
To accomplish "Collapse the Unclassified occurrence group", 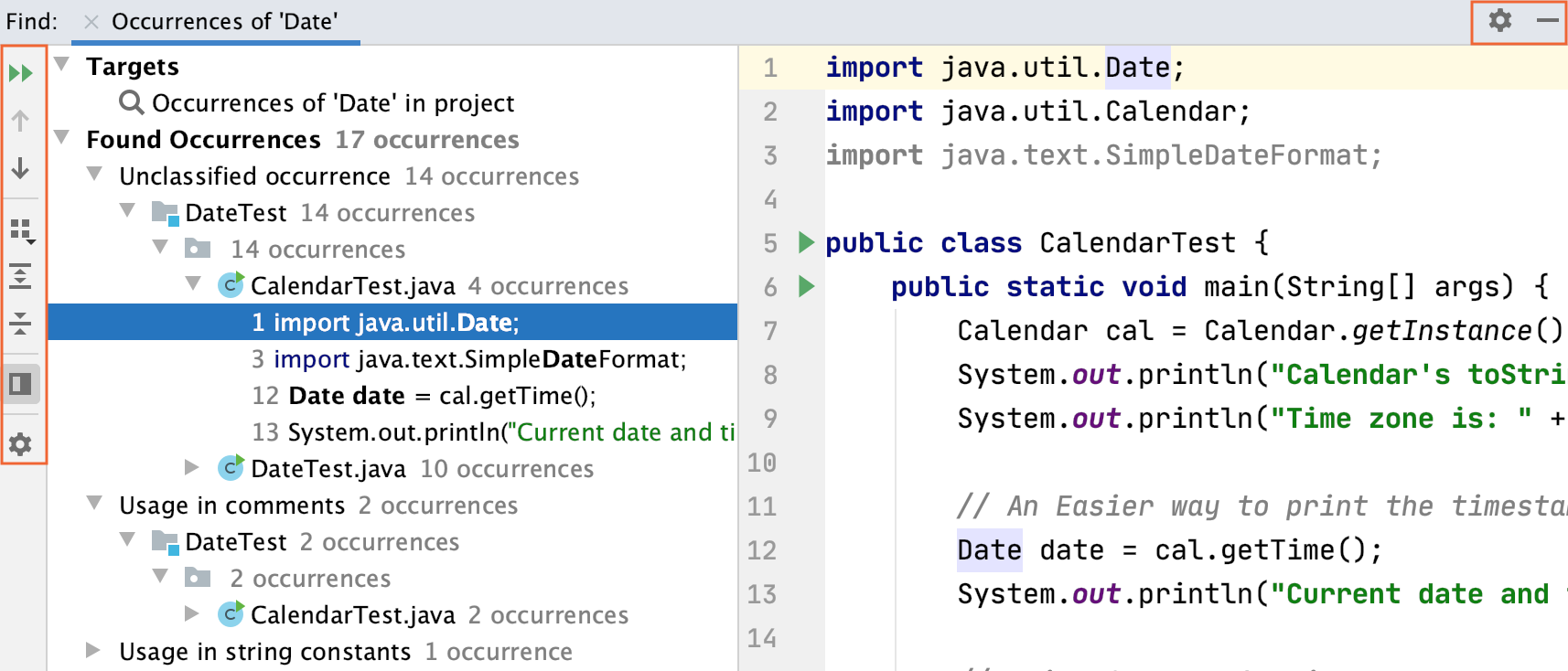I will pos(95,175).
